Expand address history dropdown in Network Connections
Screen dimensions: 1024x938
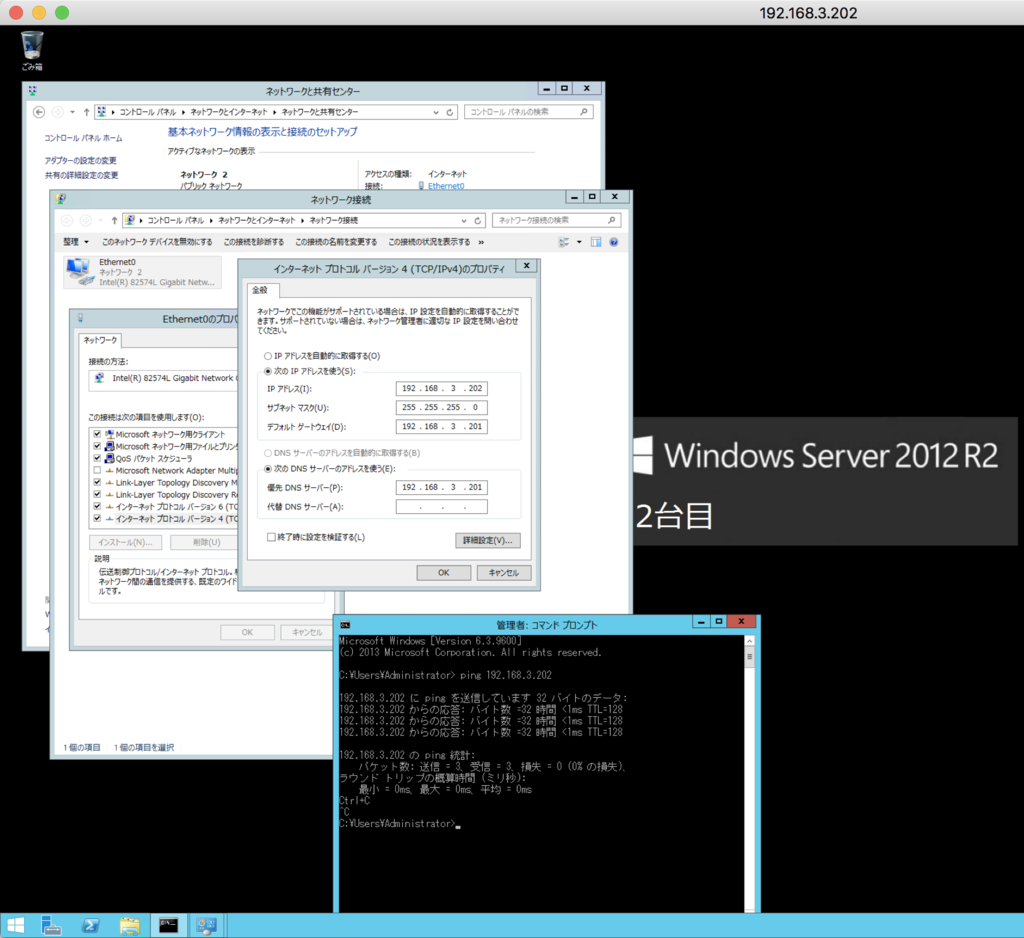tap(464, 221)
